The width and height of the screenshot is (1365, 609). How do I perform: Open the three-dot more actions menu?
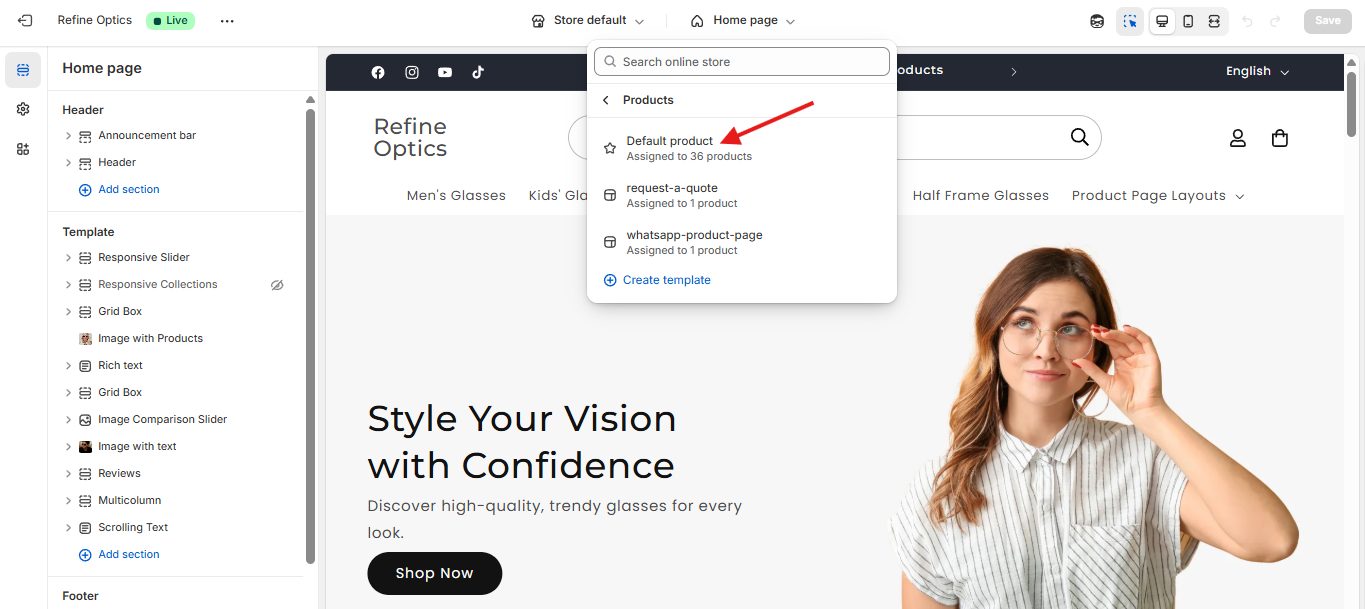point(227,21)
